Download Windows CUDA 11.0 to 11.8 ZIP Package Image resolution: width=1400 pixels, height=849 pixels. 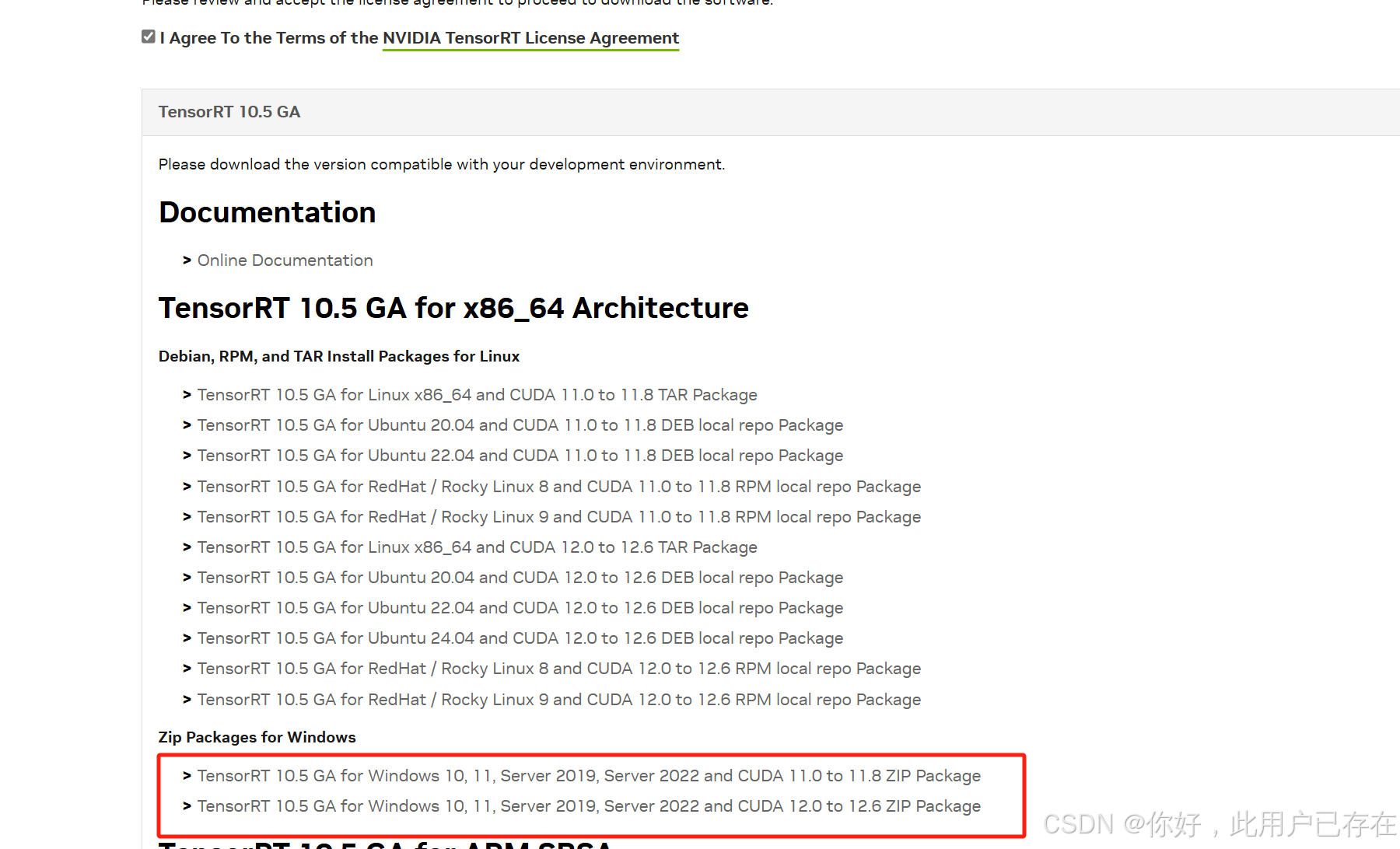pos(589,776)
